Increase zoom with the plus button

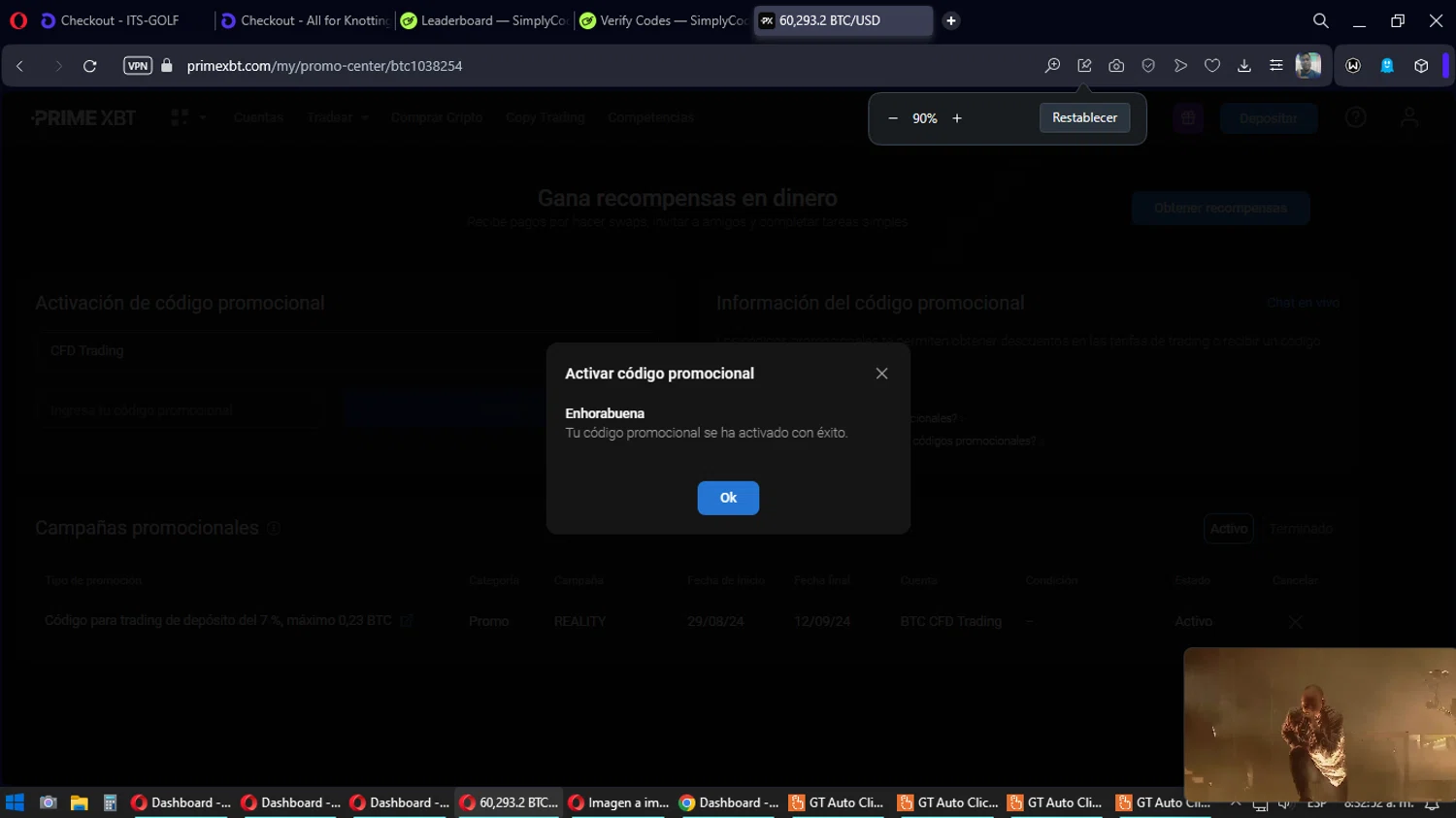[x=957, y=118]
